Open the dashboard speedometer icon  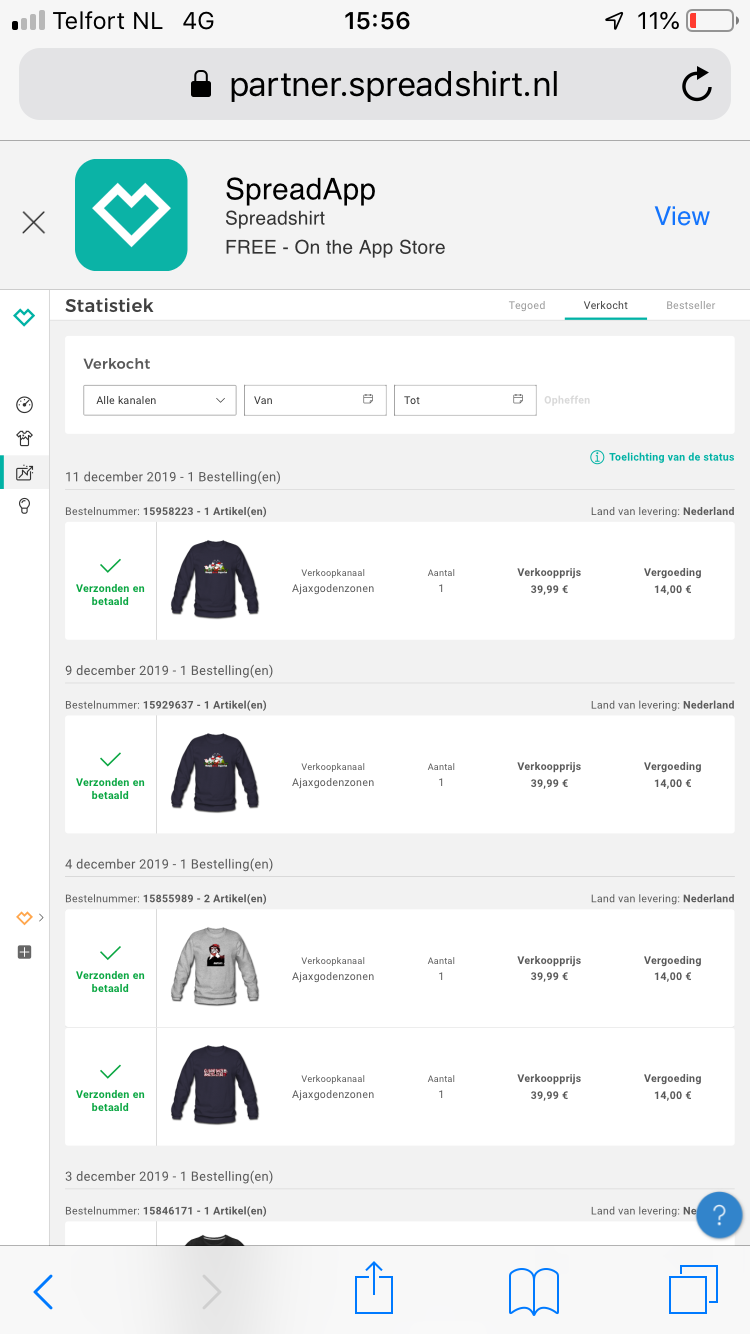pos(25,404)
